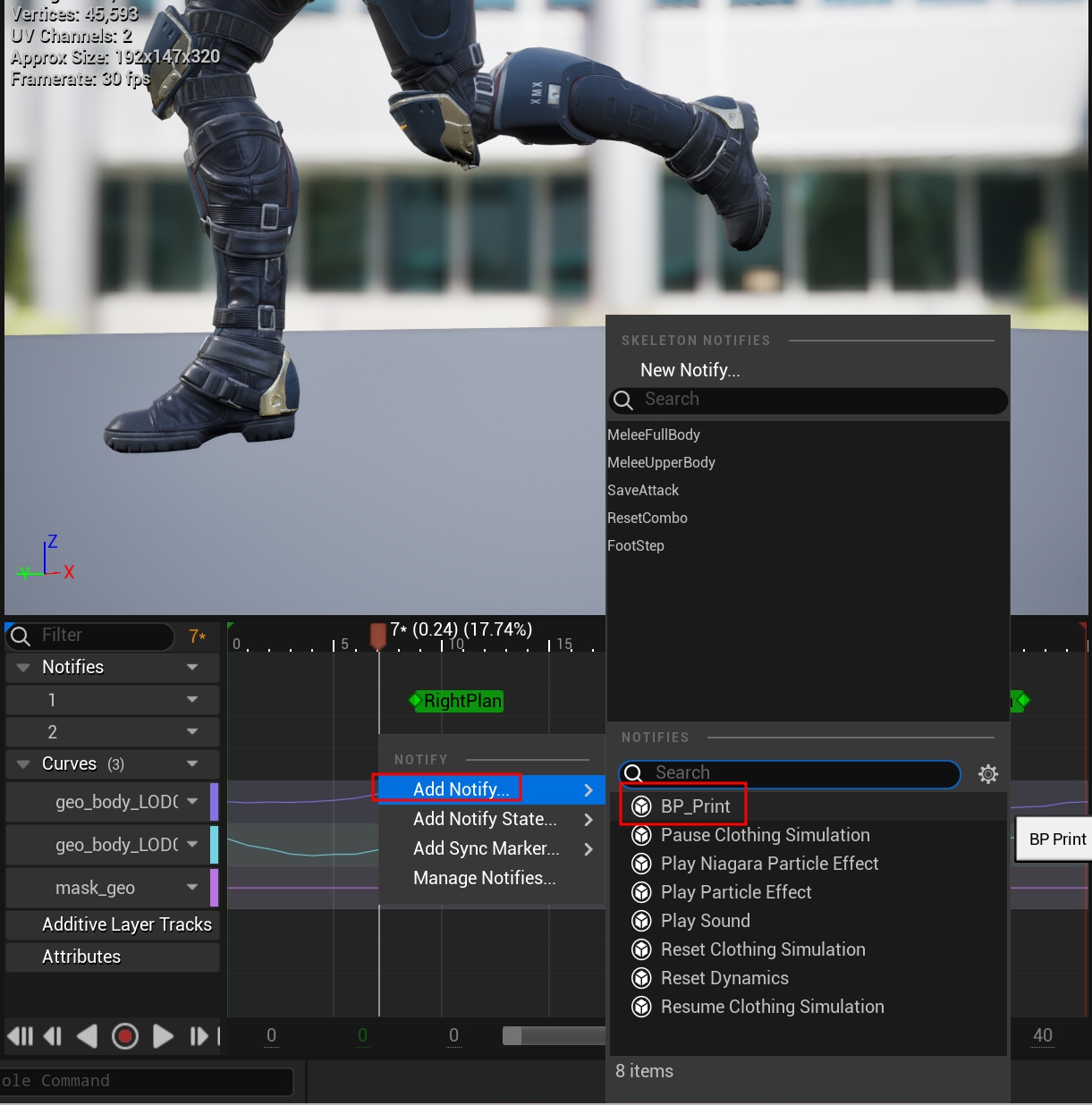The image size is (1092, 1105).
Task: Choose New Notify... option
Action: tap(690, 370)
